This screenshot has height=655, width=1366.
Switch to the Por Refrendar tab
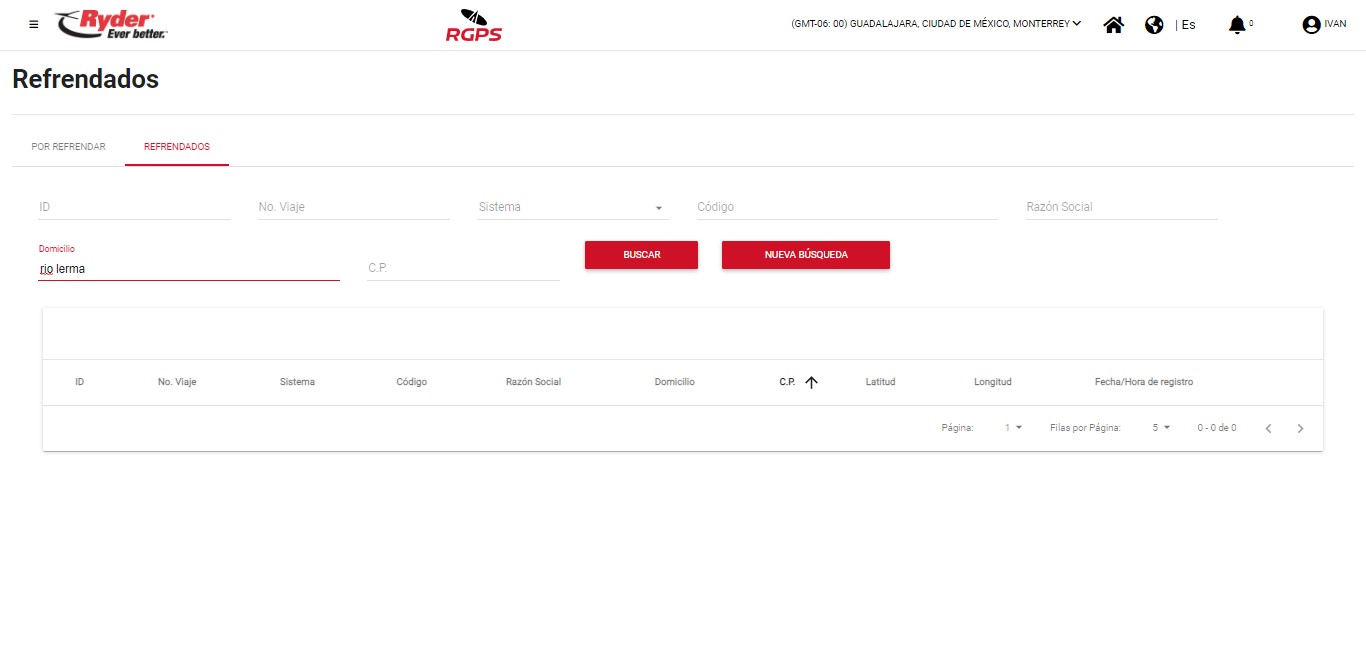click(68, 147)
